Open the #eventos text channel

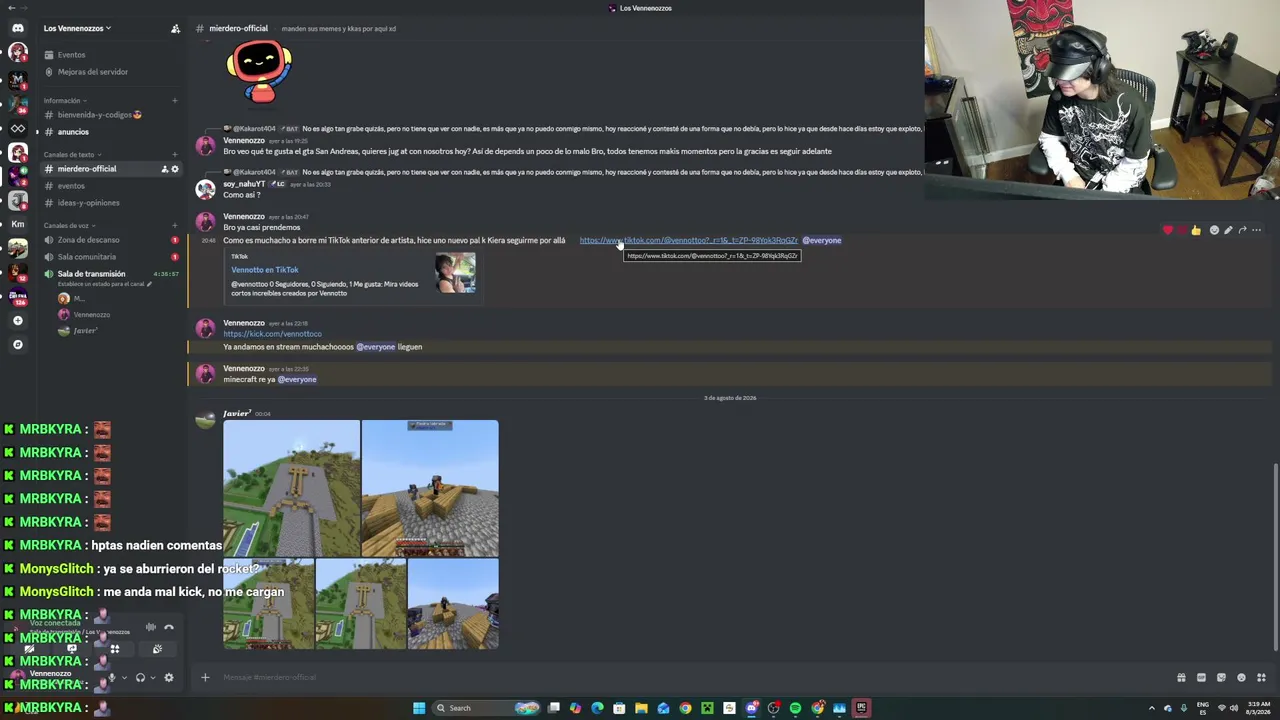[65, 186]
